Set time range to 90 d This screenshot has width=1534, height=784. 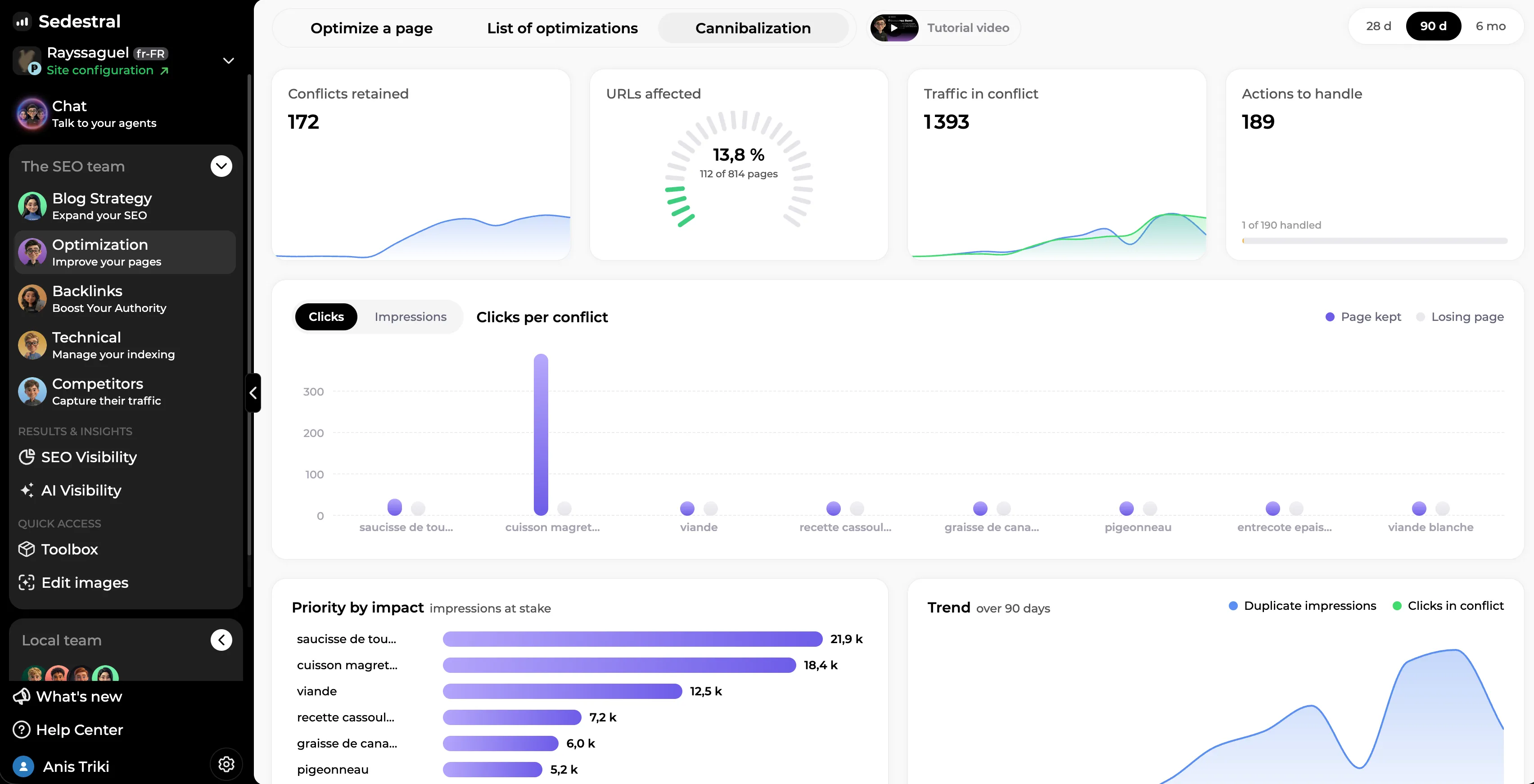(1433, 26)
